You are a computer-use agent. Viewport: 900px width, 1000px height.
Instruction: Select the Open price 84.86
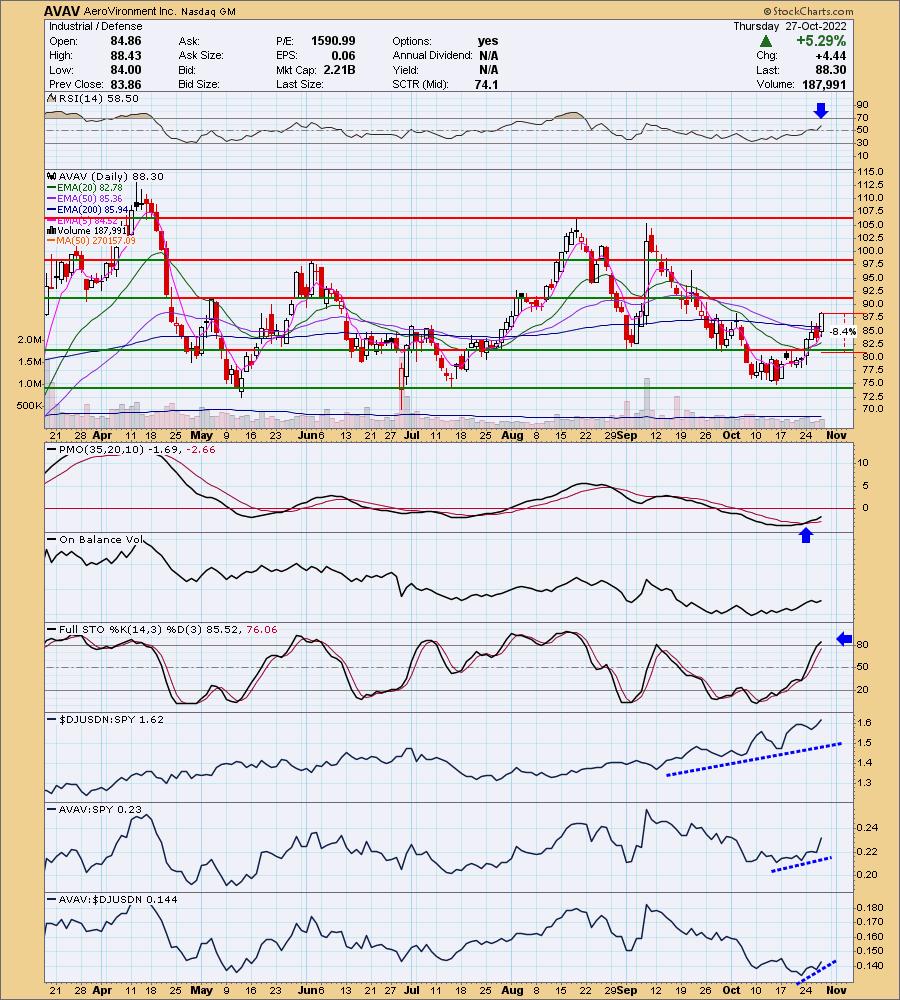pos(126,41)
